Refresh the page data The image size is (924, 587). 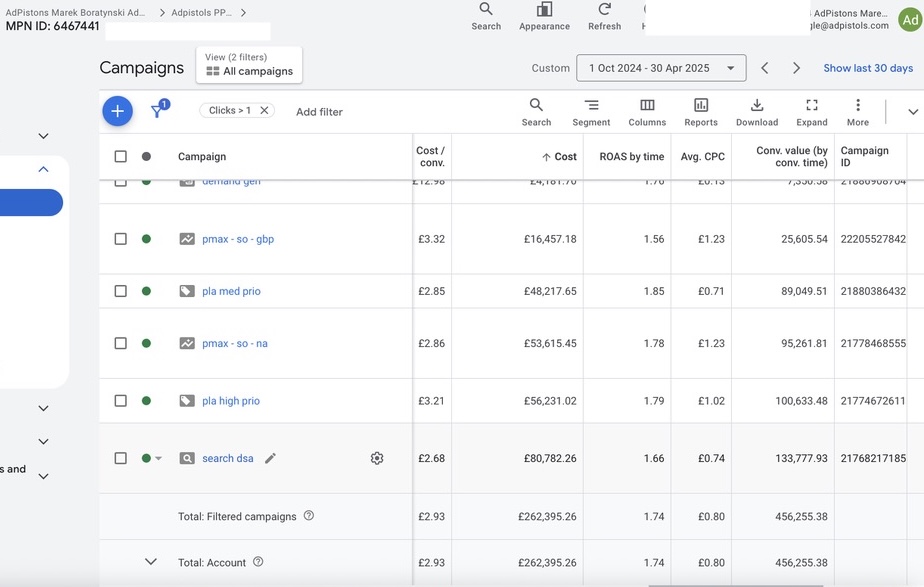[604, 17]
